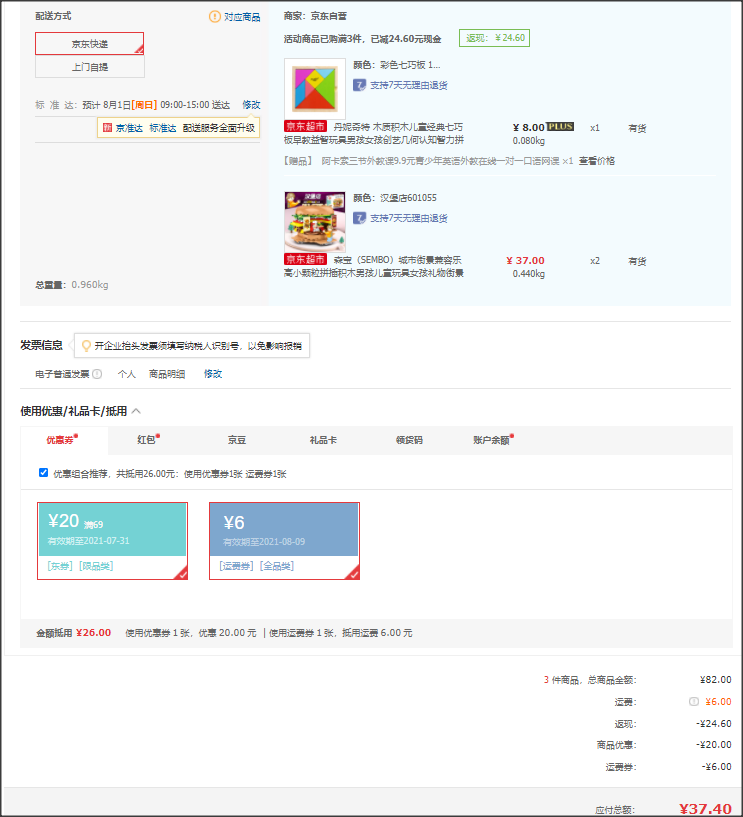
Task: Switch to the 账户余额 tab
Action: pyautogui.click(x=493, y=440)
